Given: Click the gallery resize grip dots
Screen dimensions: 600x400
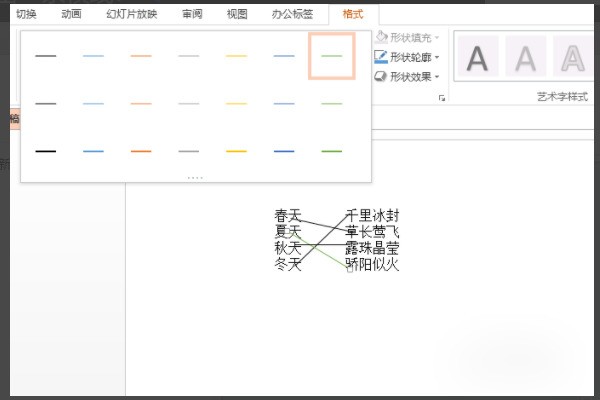Looking at the screenshot, I should pos(195,178).
